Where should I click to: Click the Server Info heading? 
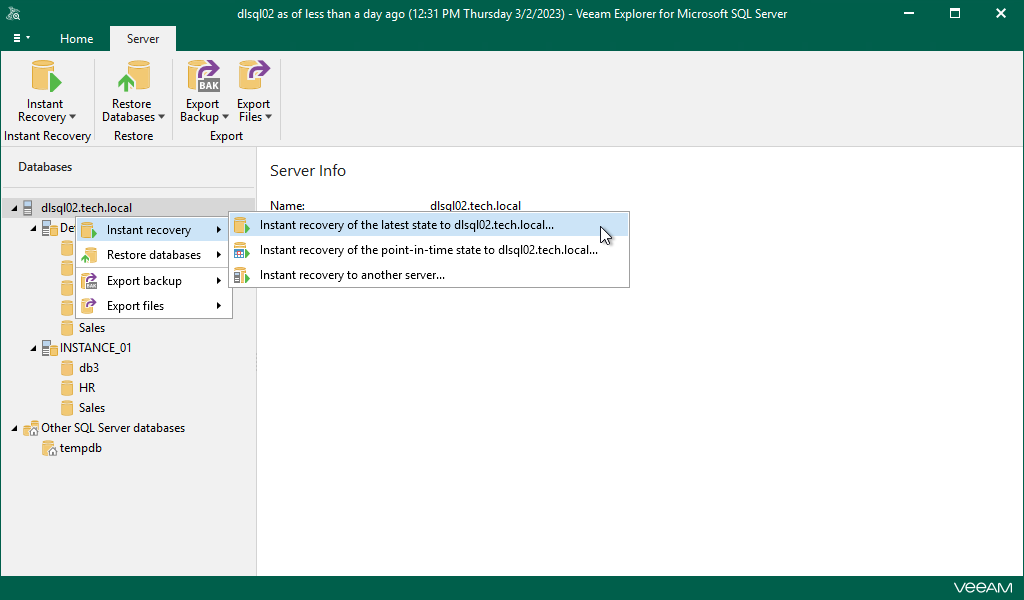[x=308, y=170]
